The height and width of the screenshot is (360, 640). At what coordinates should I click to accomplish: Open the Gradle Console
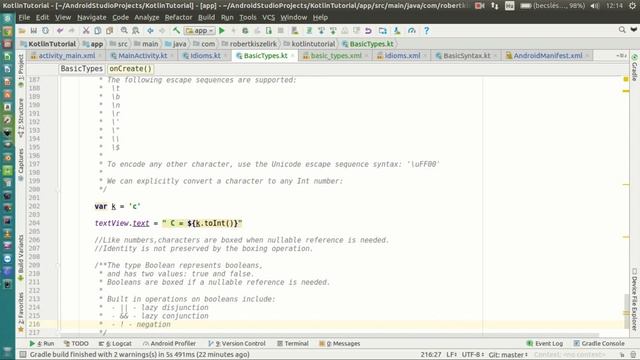[x=599, y=344]
